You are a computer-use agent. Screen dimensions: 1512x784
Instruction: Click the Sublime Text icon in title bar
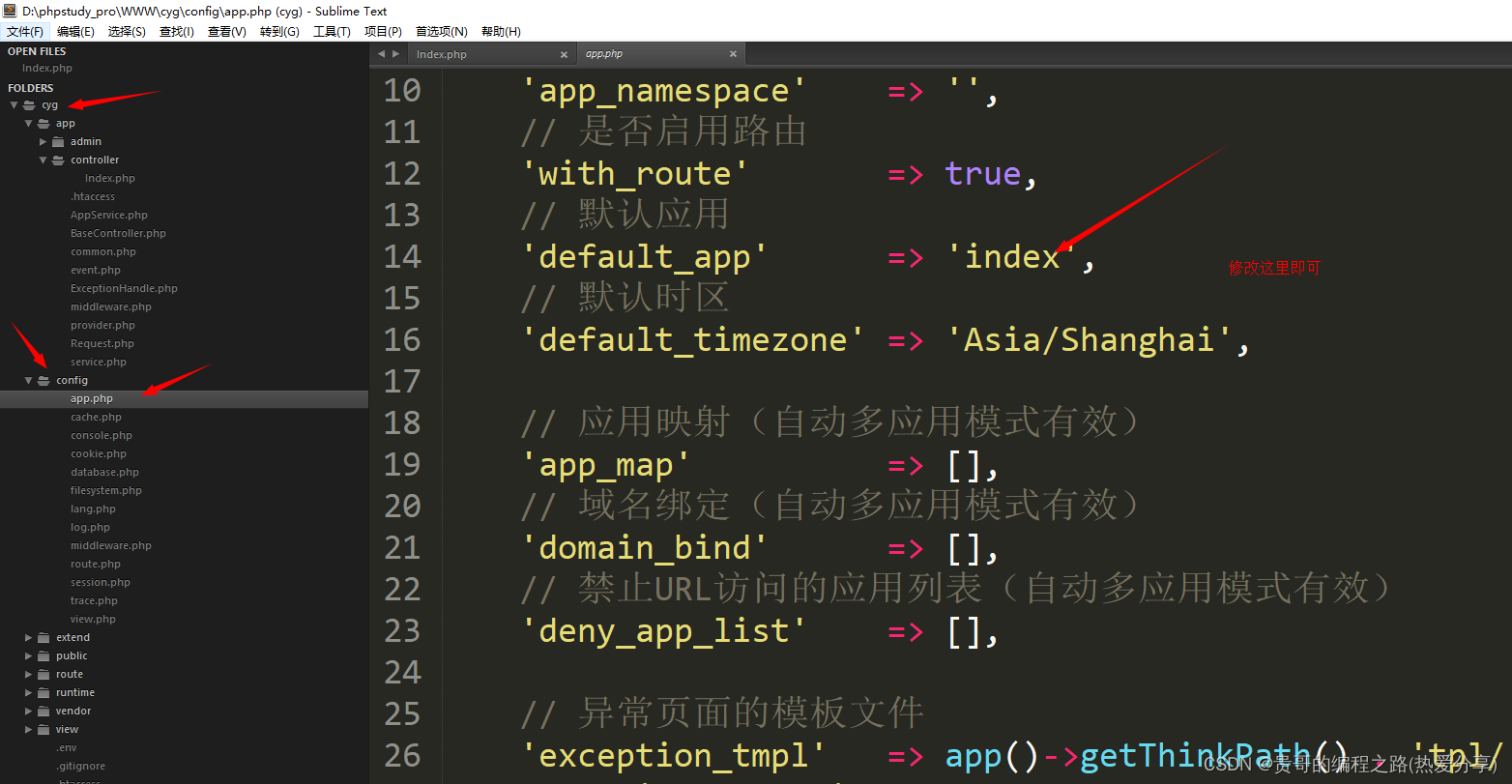coord(10,11)
